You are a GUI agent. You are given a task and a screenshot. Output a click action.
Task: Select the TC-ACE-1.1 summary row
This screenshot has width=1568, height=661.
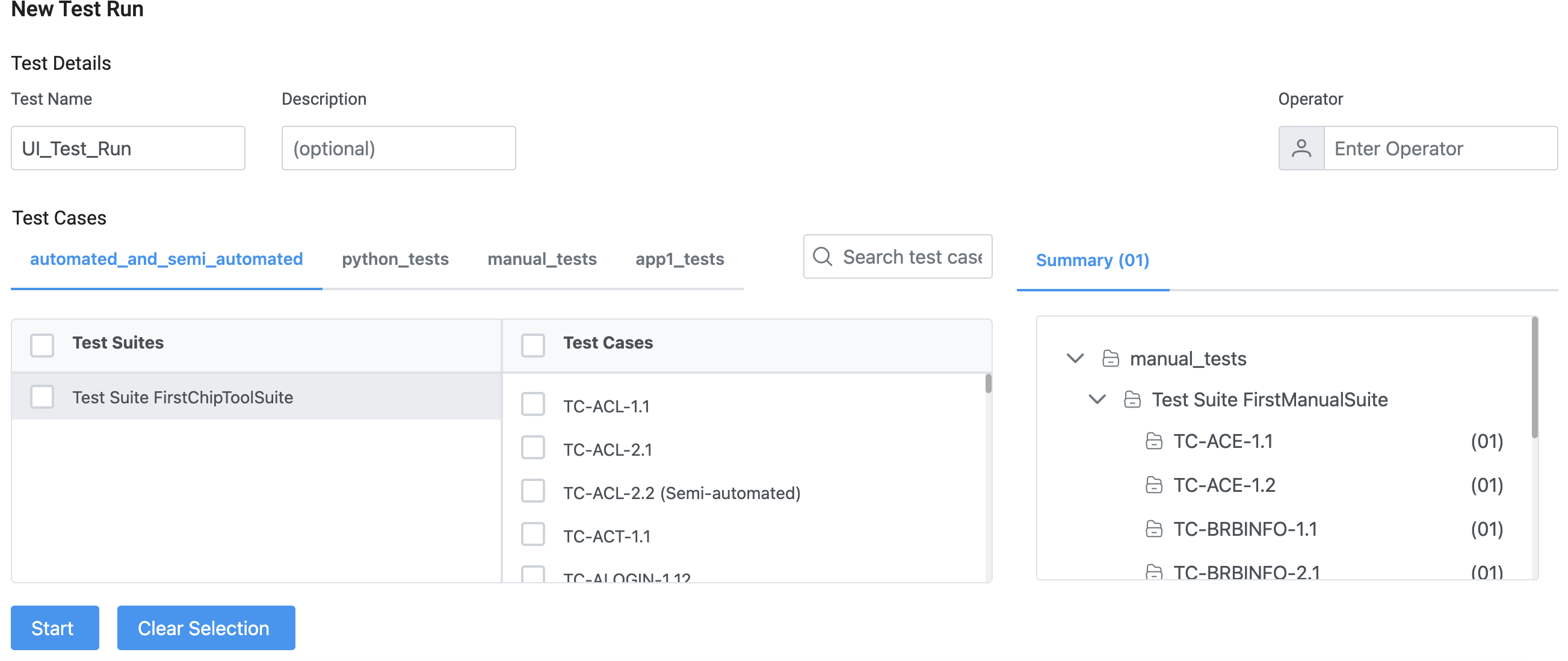[x=1324, y=441]
